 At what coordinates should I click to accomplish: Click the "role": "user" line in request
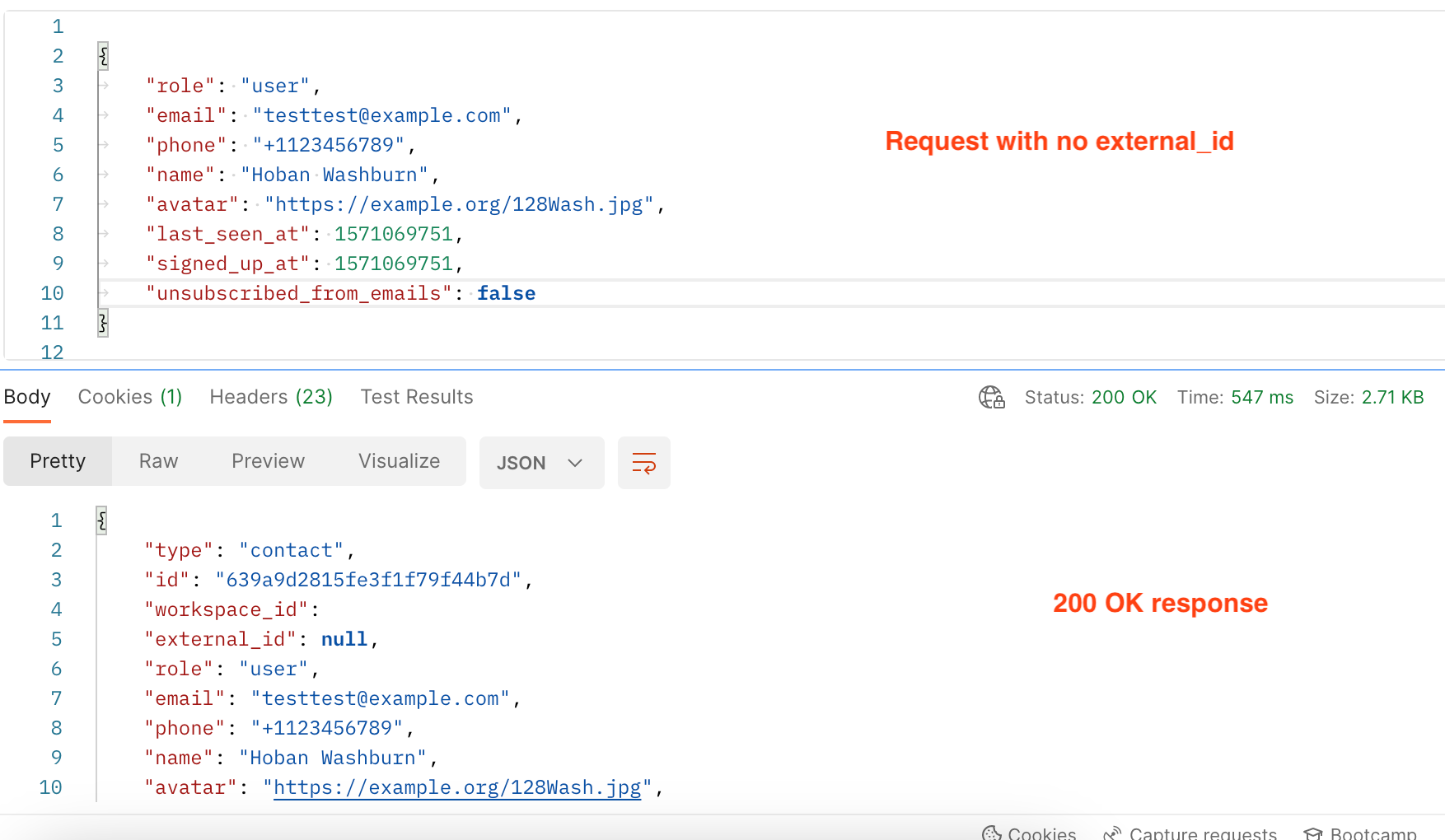[233, 86]
